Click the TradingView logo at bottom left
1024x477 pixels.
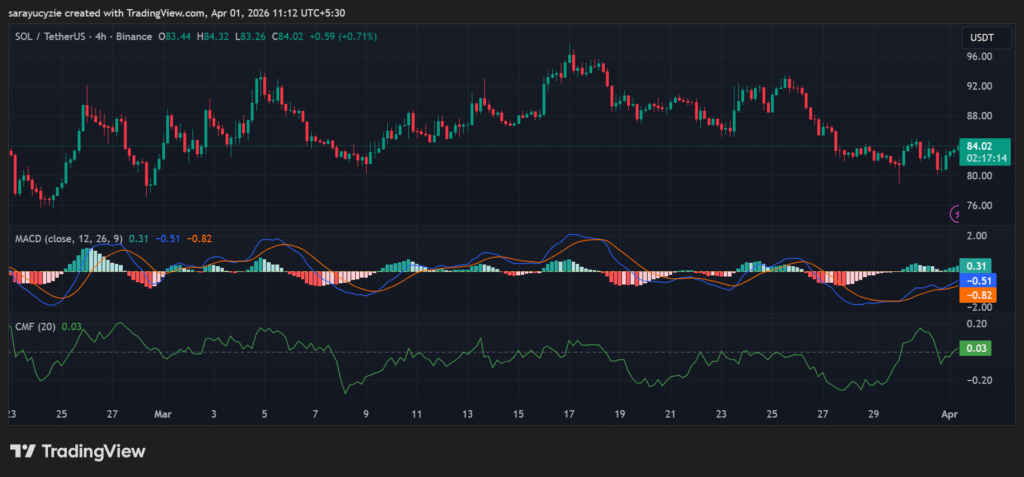point(77,451)
